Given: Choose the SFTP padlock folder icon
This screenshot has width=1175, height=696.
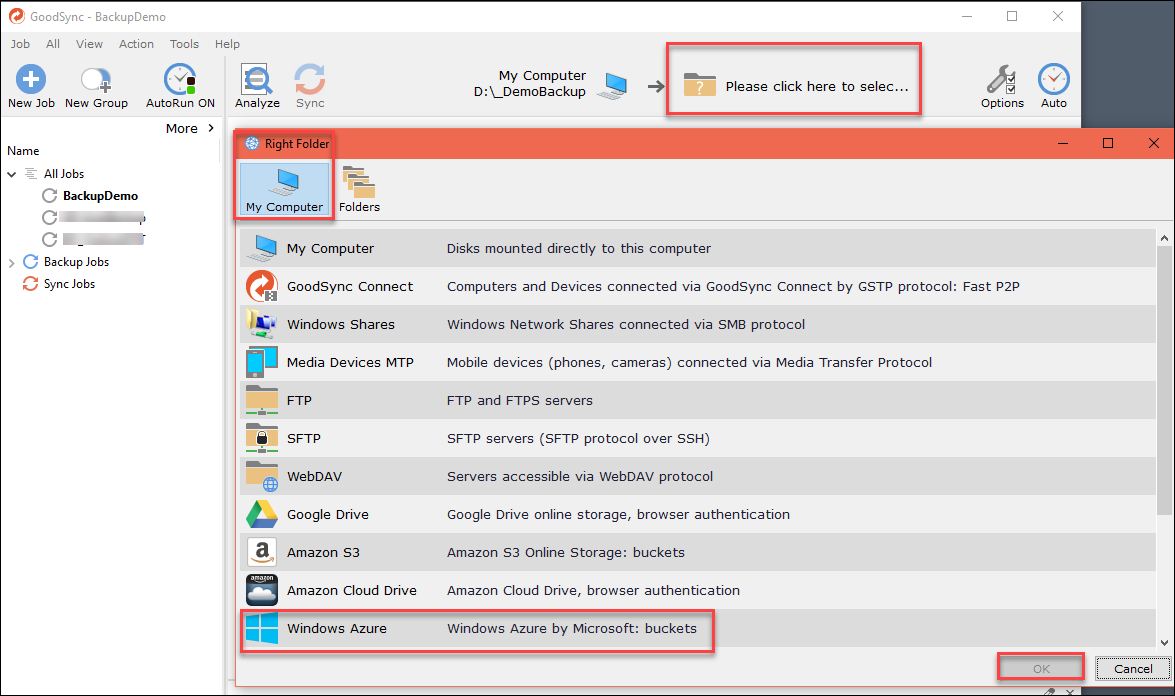Looking at the screenshot, I should (262, 438).
